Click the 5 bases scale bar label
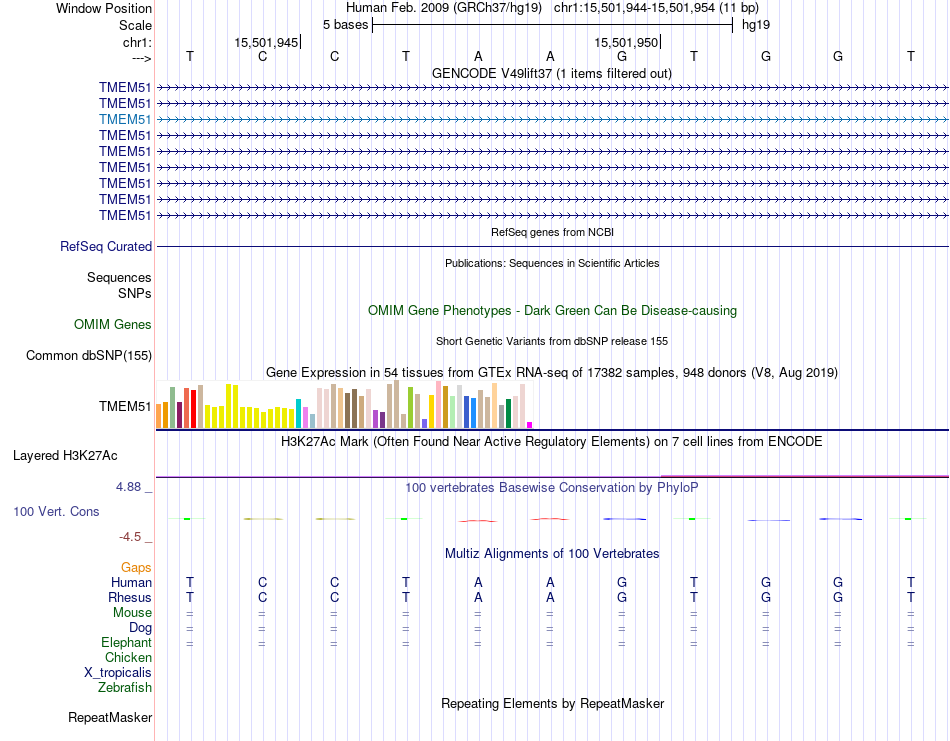 click(345, 25)
